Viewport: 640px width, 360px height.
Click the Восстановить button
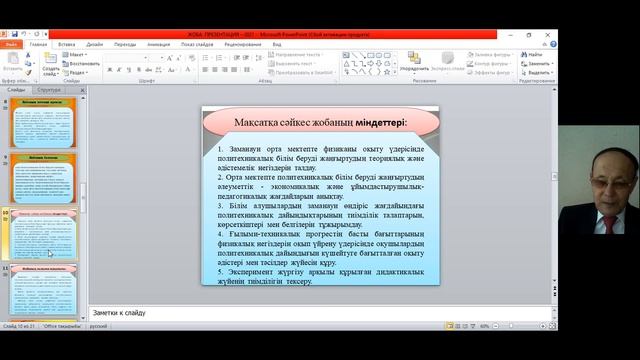81,64
